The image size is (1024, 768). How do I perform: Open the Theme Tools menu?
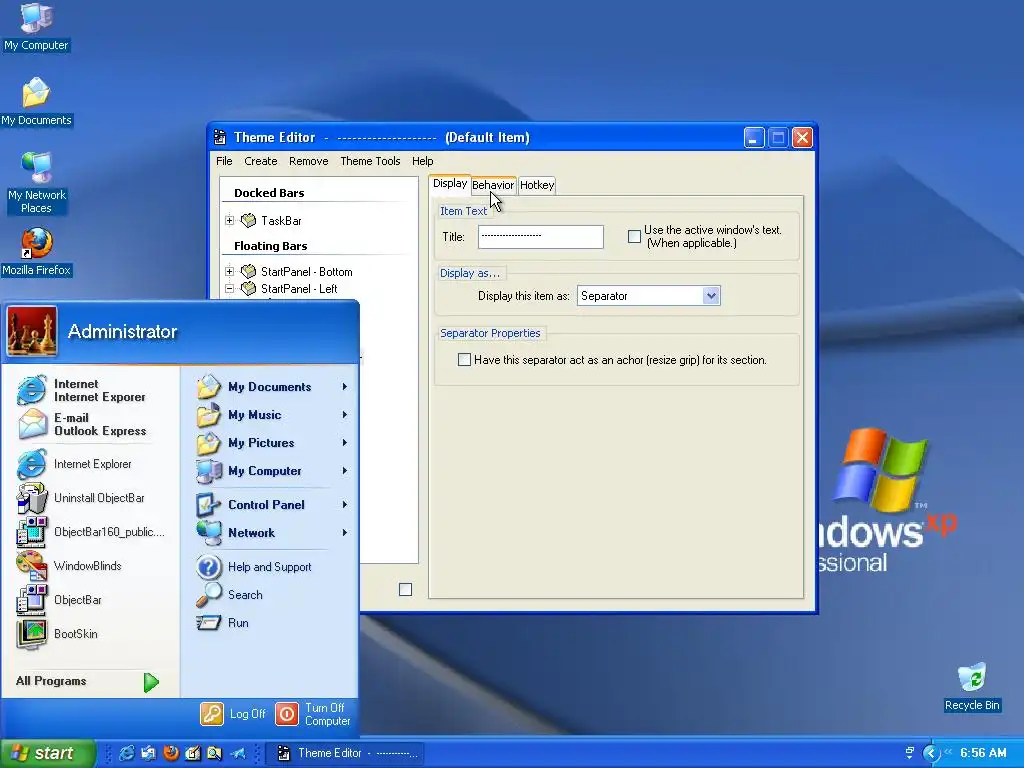tap(370, 161)
